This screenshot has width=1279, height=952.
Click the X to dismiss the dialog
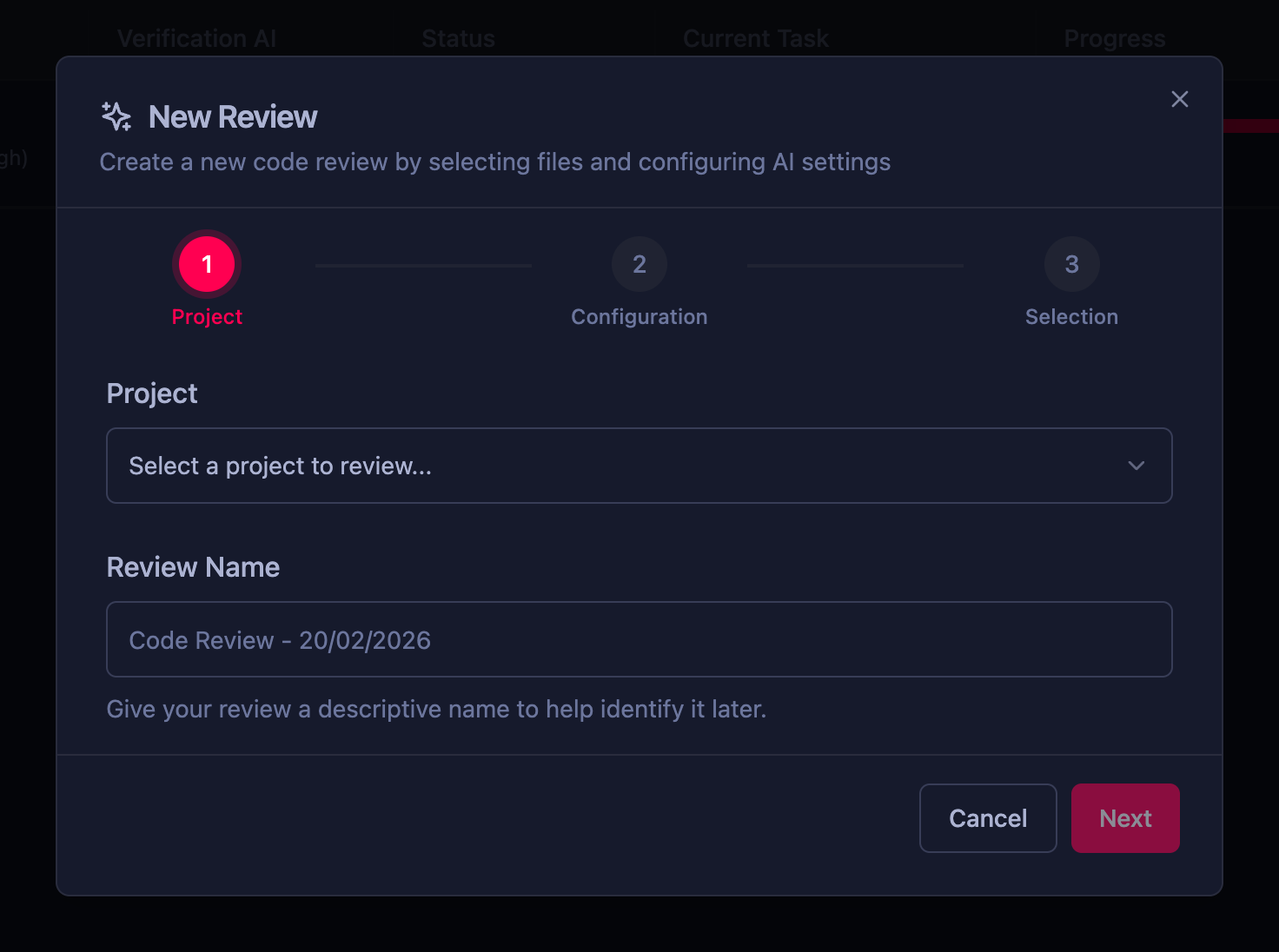[1179, 99]
